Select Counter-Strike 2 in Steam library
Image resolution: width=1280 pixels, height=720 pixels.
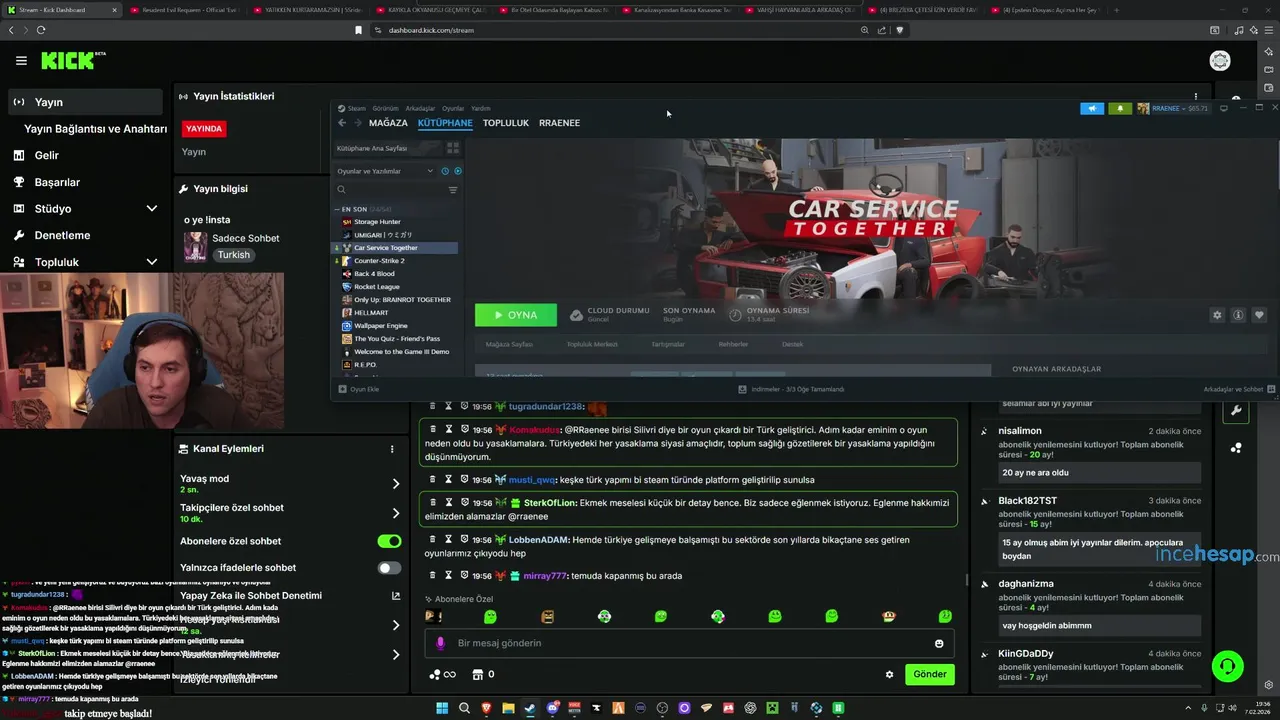pyautogui.click(x=379, y=261)
